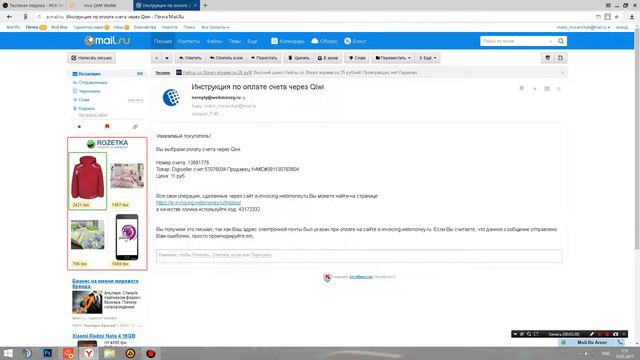Click Написать письмо compose button
This screenshot has height=360, width=640.
point(91,58)
